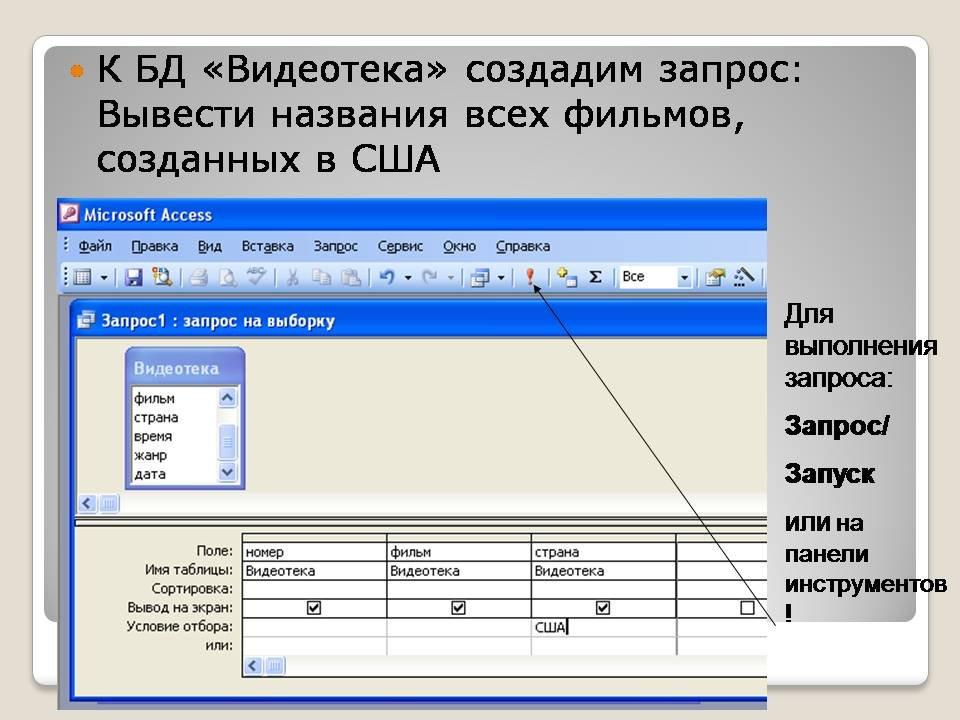The height and width of the screenshot is (720, 960).
Task: Toggle display checkbox under страна column
Action: point(602,607)
